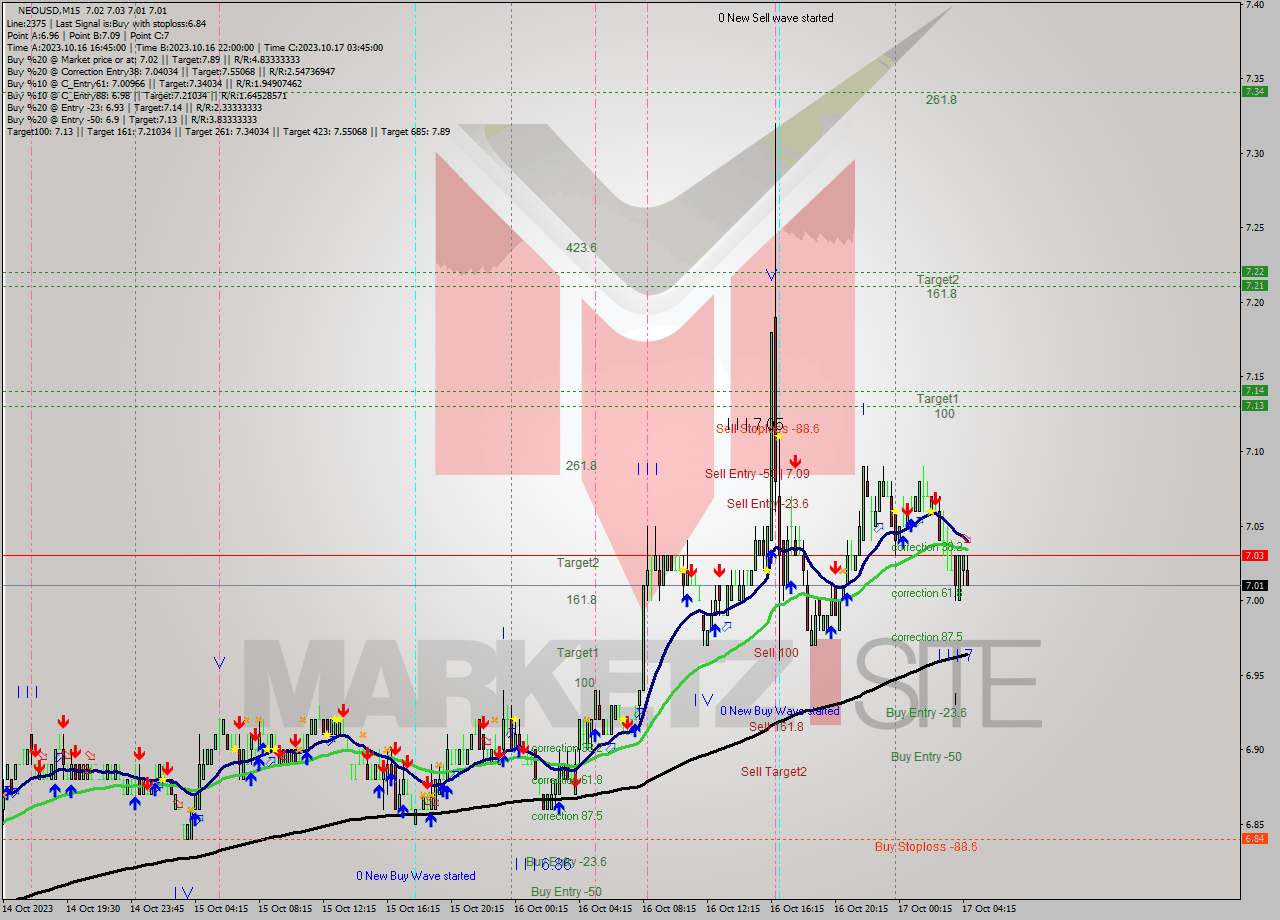1280x920 pixels.
Task: Click the '| | | 6.86' wave label
Action: pos(544,863)
